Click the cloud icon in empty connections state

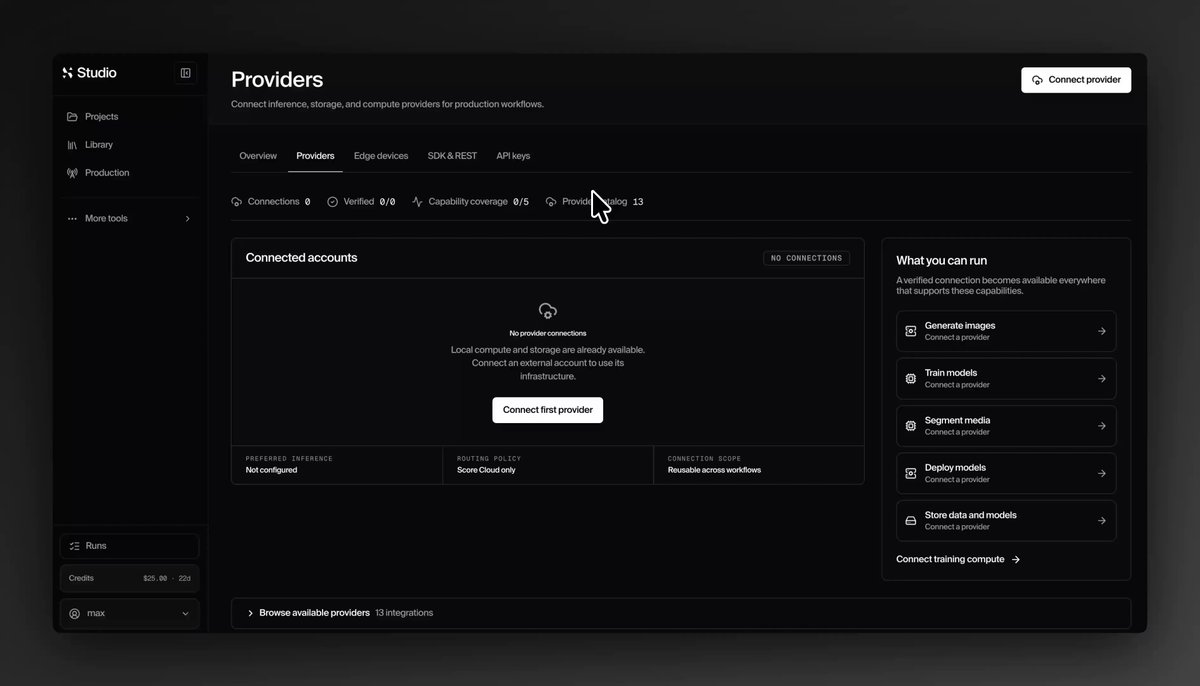pyautogui.click(x=547, y=311)
